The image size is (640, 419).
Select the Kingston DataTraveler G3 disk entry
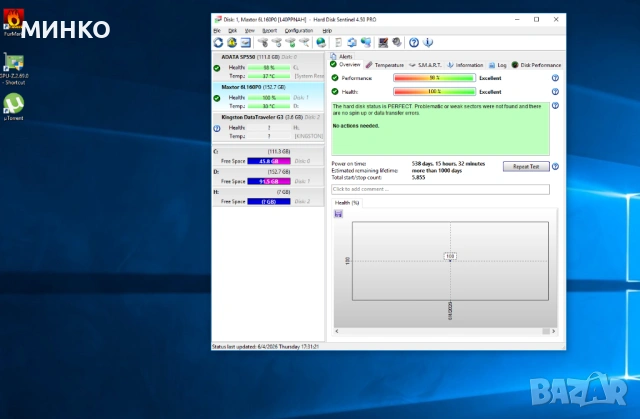click(x=268, y=127)
